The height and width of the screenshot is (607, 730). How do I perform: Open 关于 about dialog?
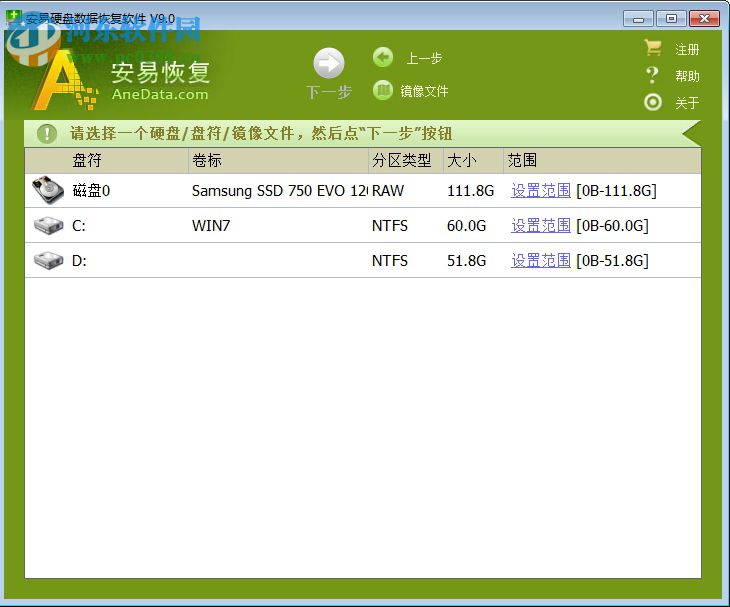click(x=687, y=103)
